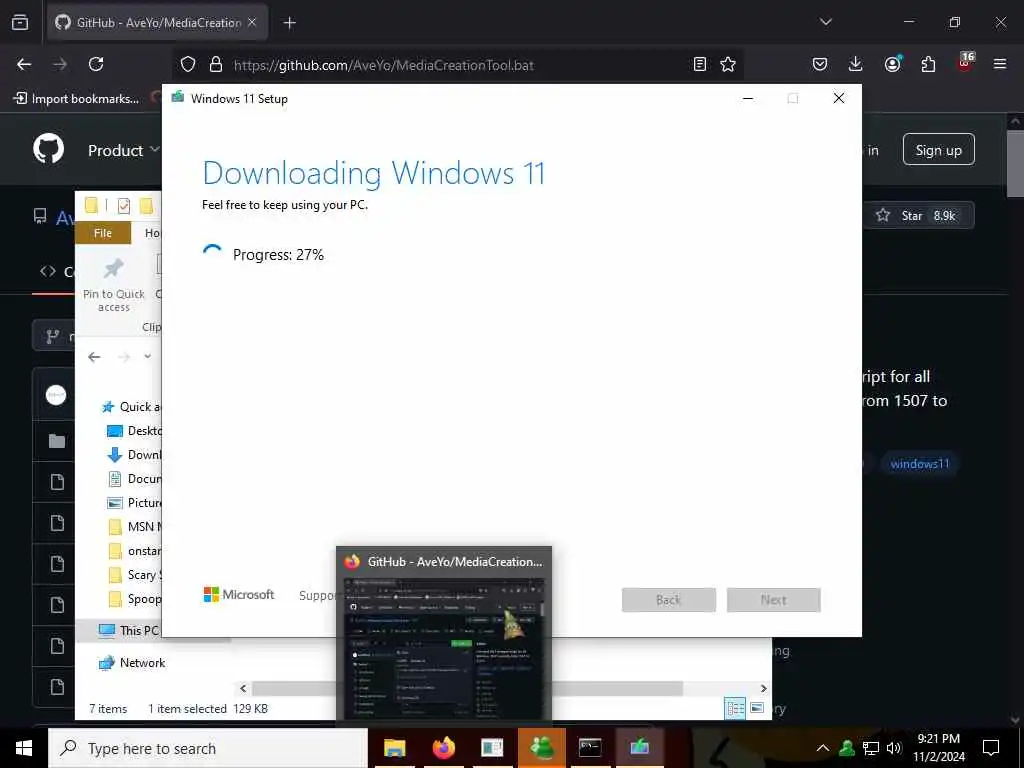The width and height of the screenshot is (1024, 768).
Task: Click the padlock site info icon
Action: coord(216,65)
